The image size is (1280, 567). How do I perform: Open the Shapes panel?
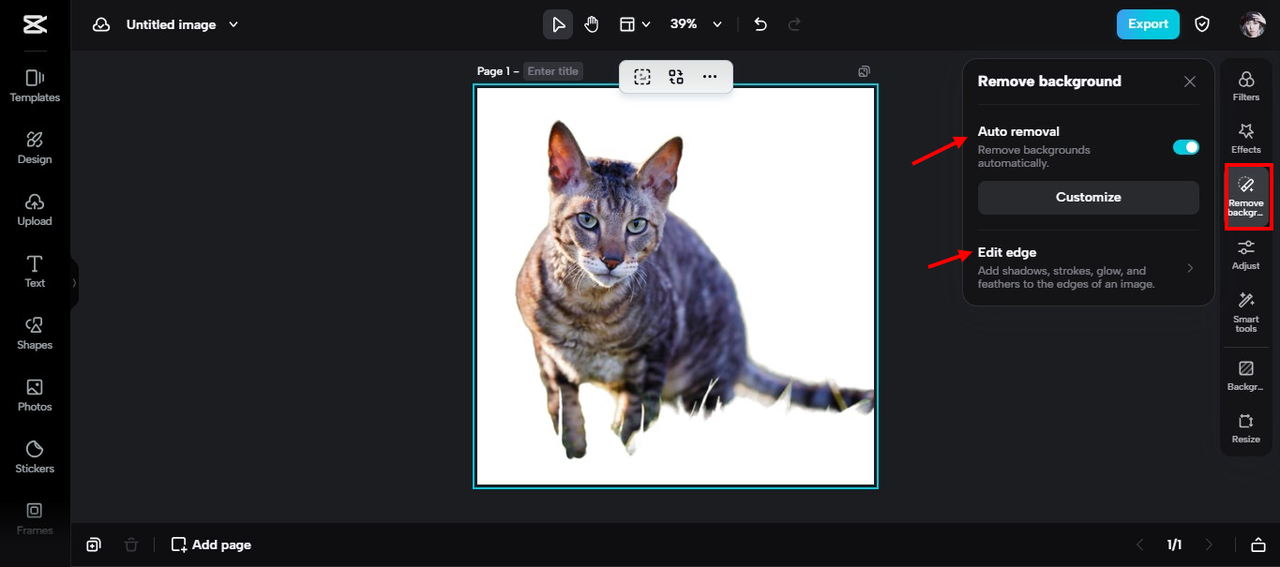tap(35, 334)
